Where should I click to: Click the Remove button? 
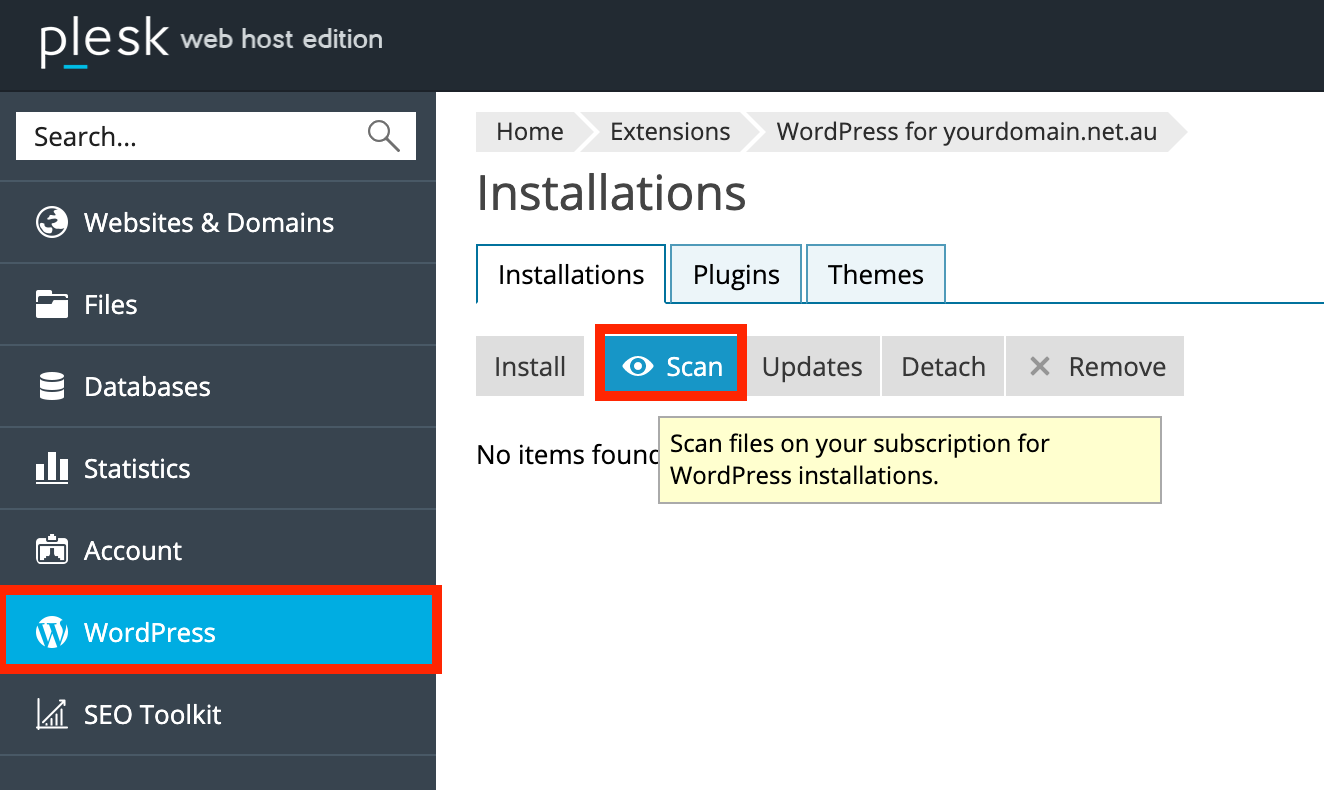(1096, 367)
